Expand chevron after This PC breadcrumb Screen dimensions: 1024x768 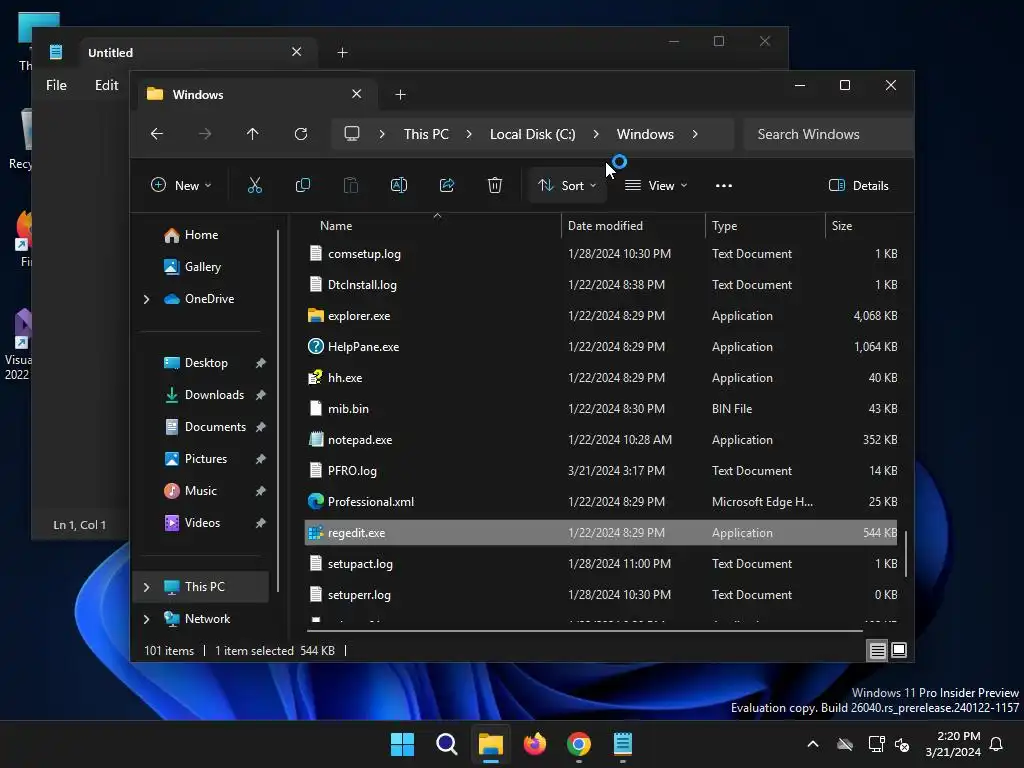469,134
